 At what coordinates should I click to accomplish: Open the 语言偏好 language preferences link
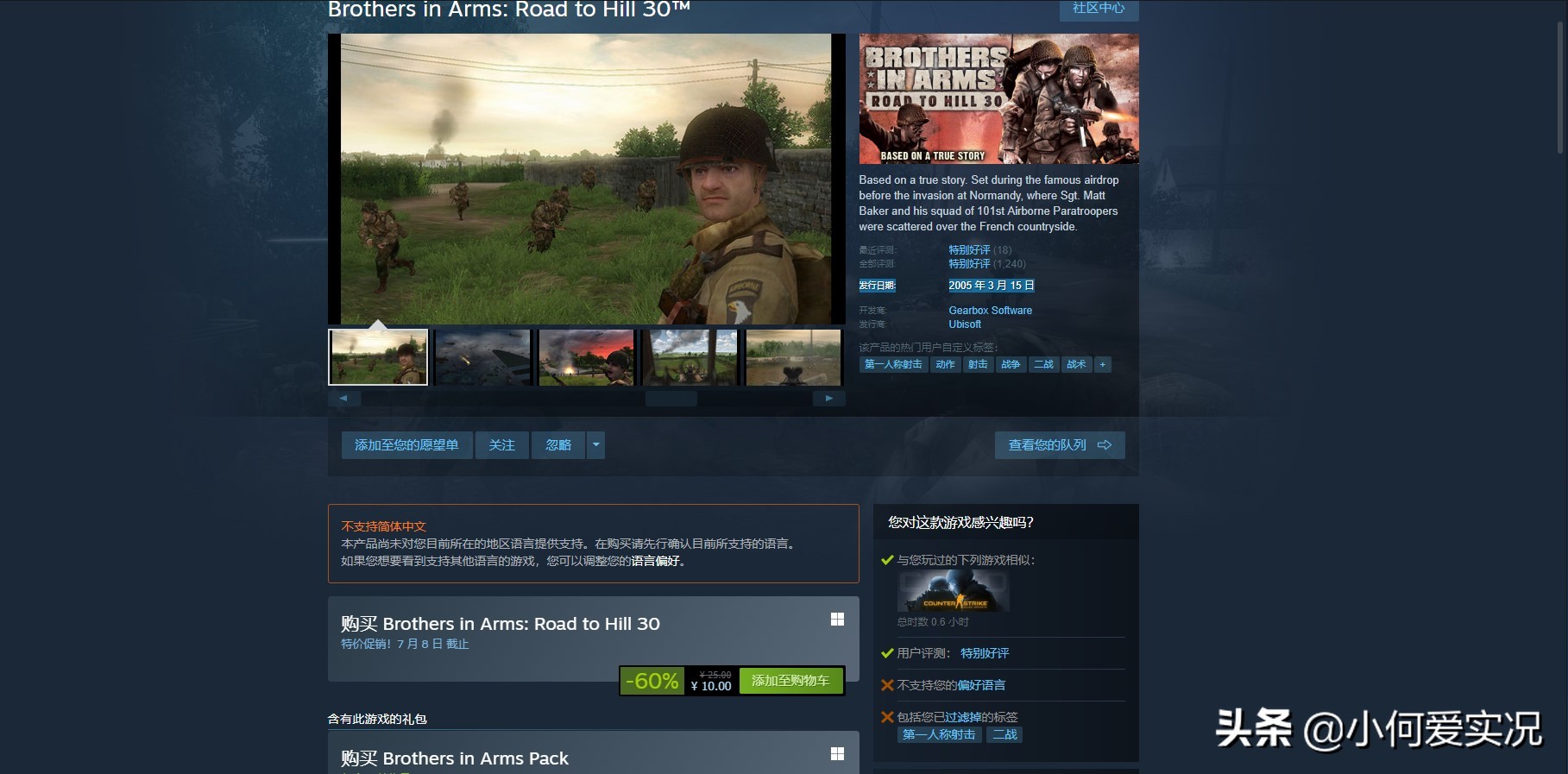point(655,561)
